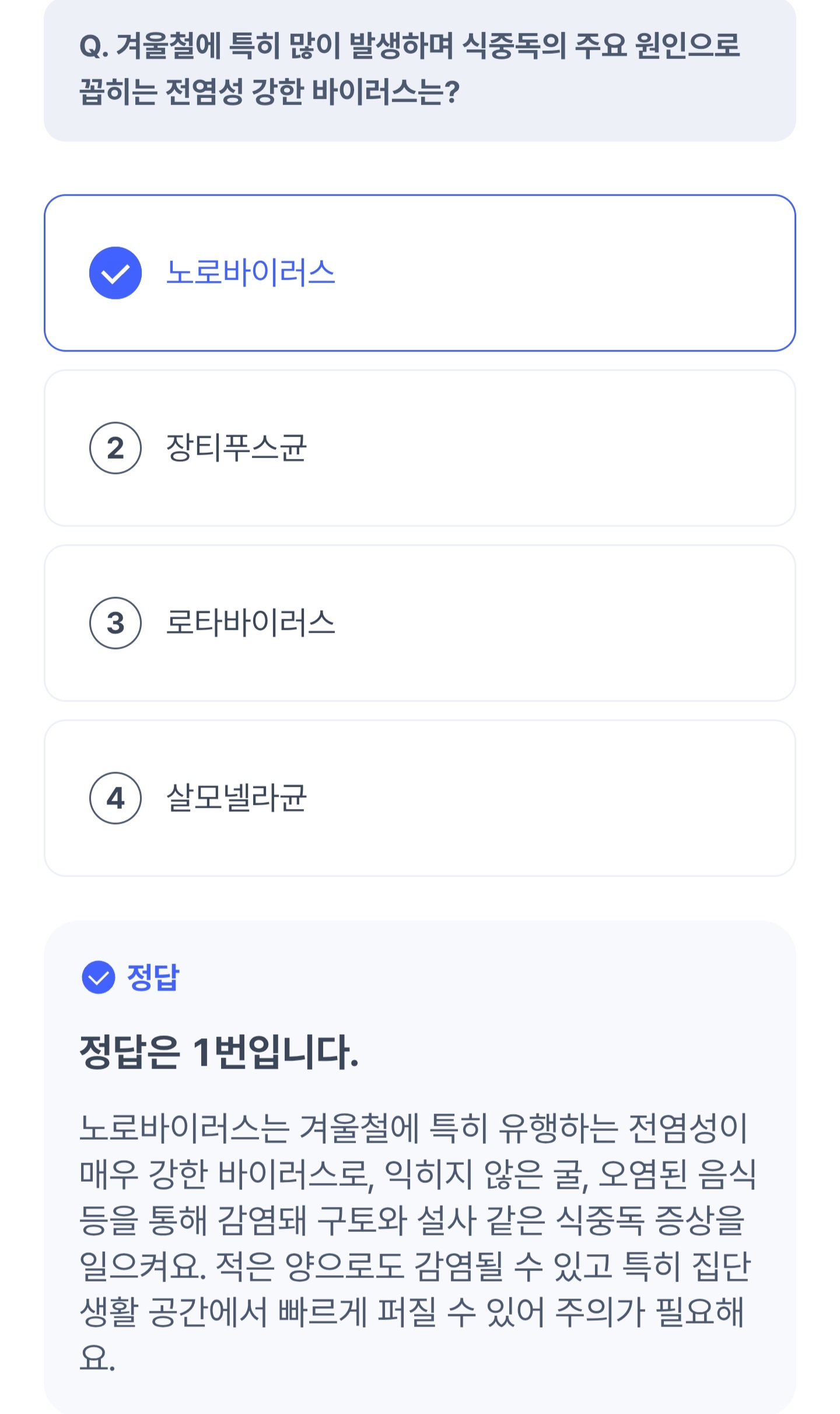Image resolution: width=840 pixels, height=1414 pixels.
Task: Pick the 로타바이러스 answer label
Action: [251, 623]
